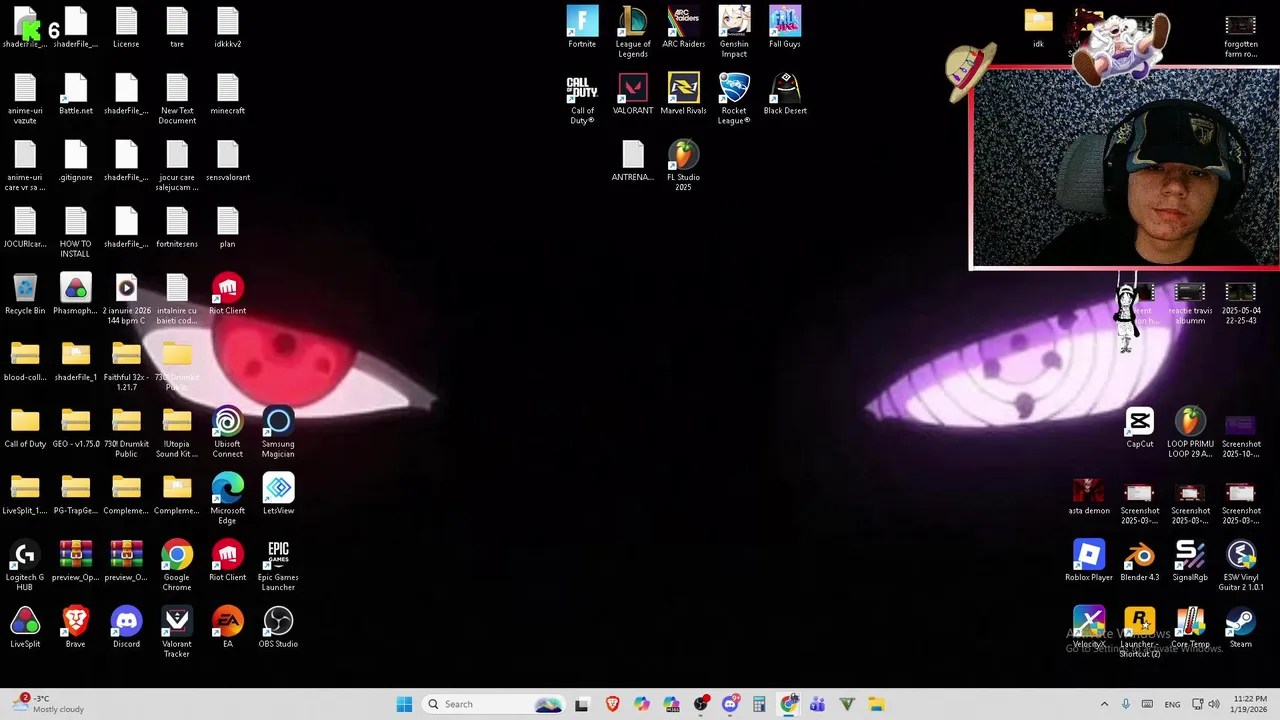Open Task View from taskbar
The width and height of the screenshot is (1280, 720).
582,704
